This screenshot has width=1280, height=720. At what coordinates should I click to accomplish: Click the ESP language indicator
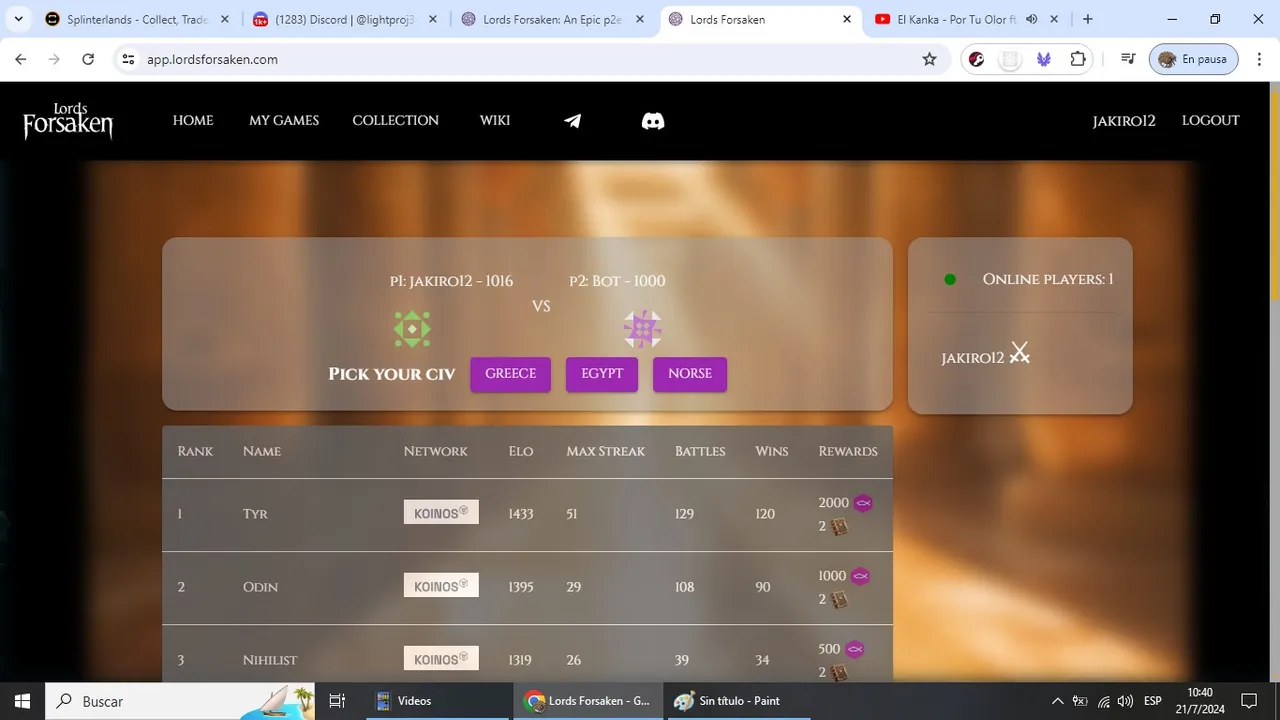coord(1153,701)
